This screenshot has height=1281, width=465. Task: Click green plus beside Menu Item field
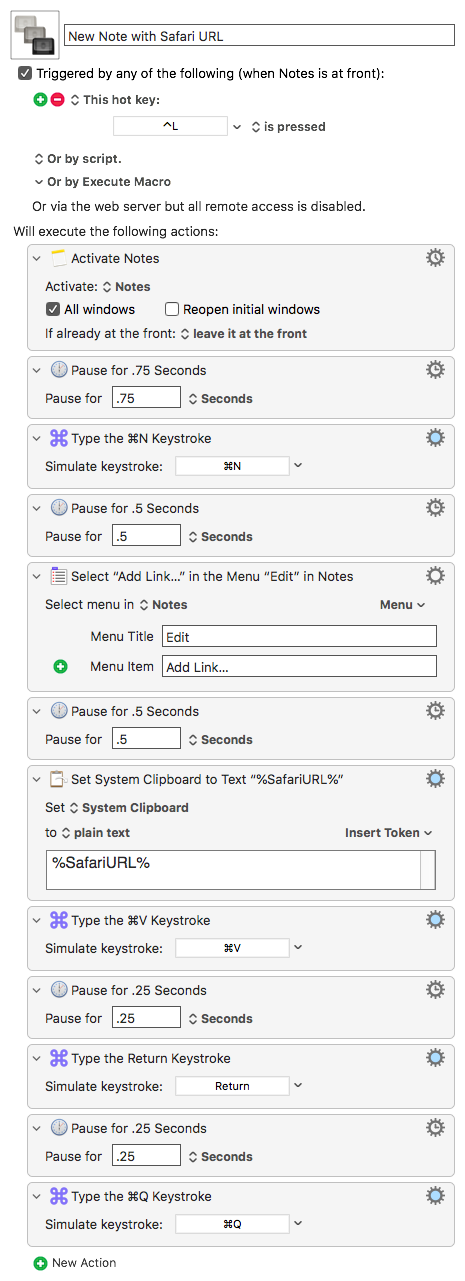[x=60, y=666]
